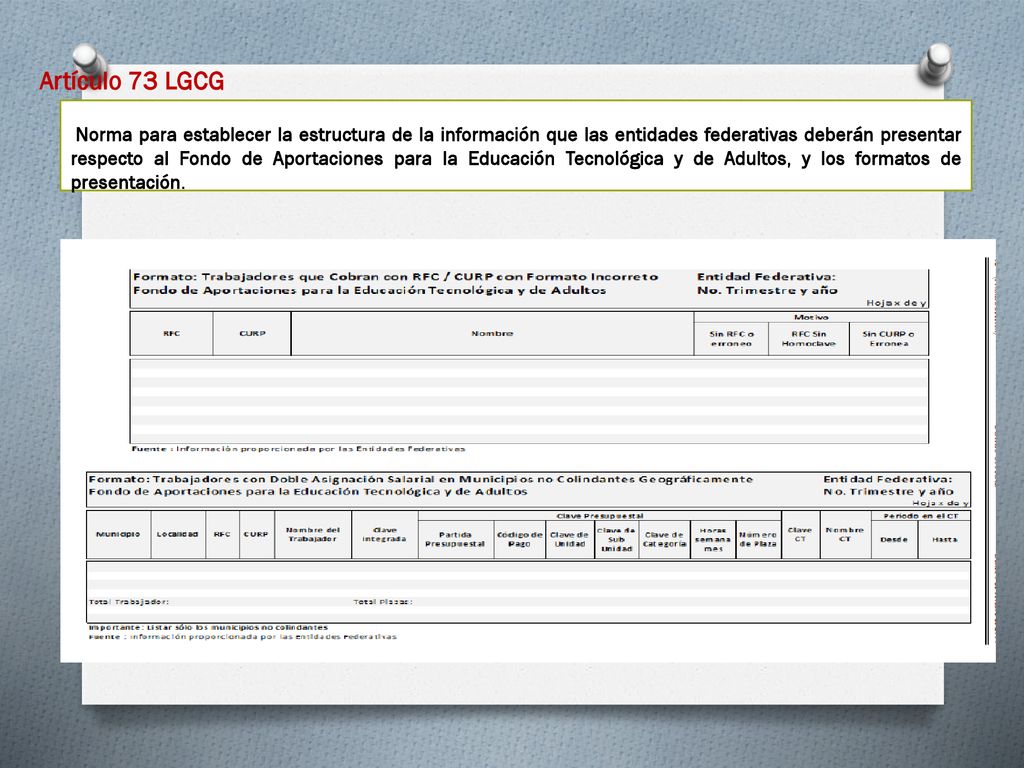Click the CURP header beside the wide Nombre column

[252, 334]
